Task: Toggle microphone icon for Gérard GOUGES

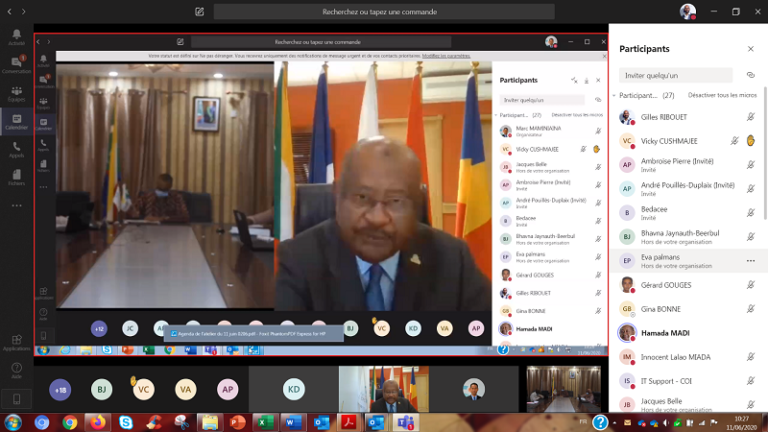Action: (750, 285)
